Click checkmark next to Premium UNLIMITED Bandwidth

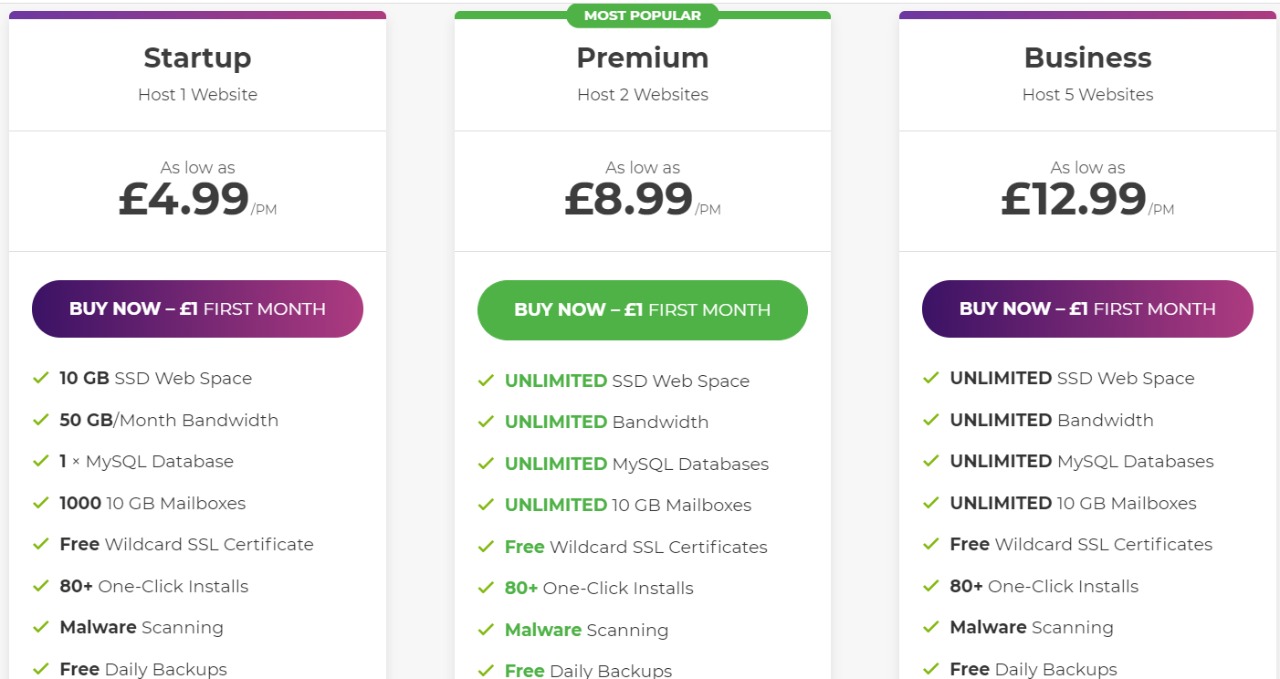tap(486, 422)
